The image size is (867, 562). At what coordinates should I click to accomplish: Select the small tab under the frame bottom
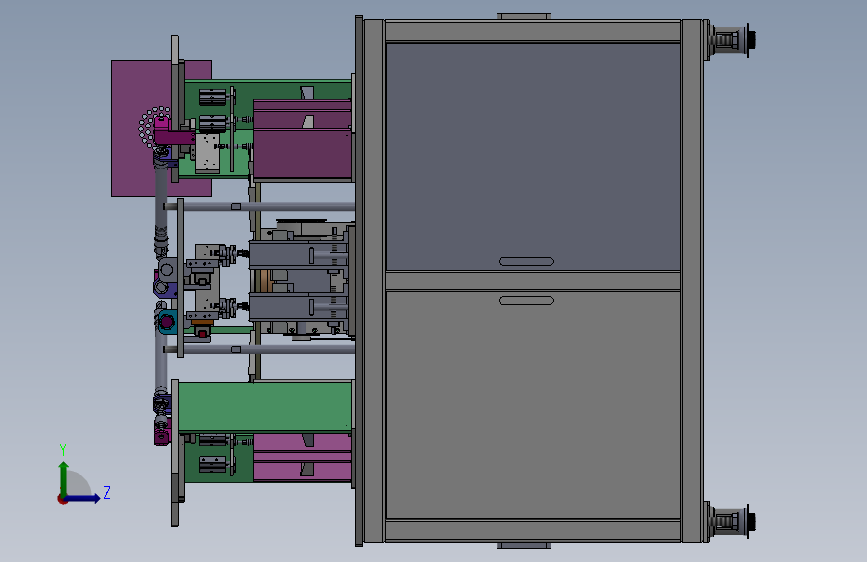(524, 546)
